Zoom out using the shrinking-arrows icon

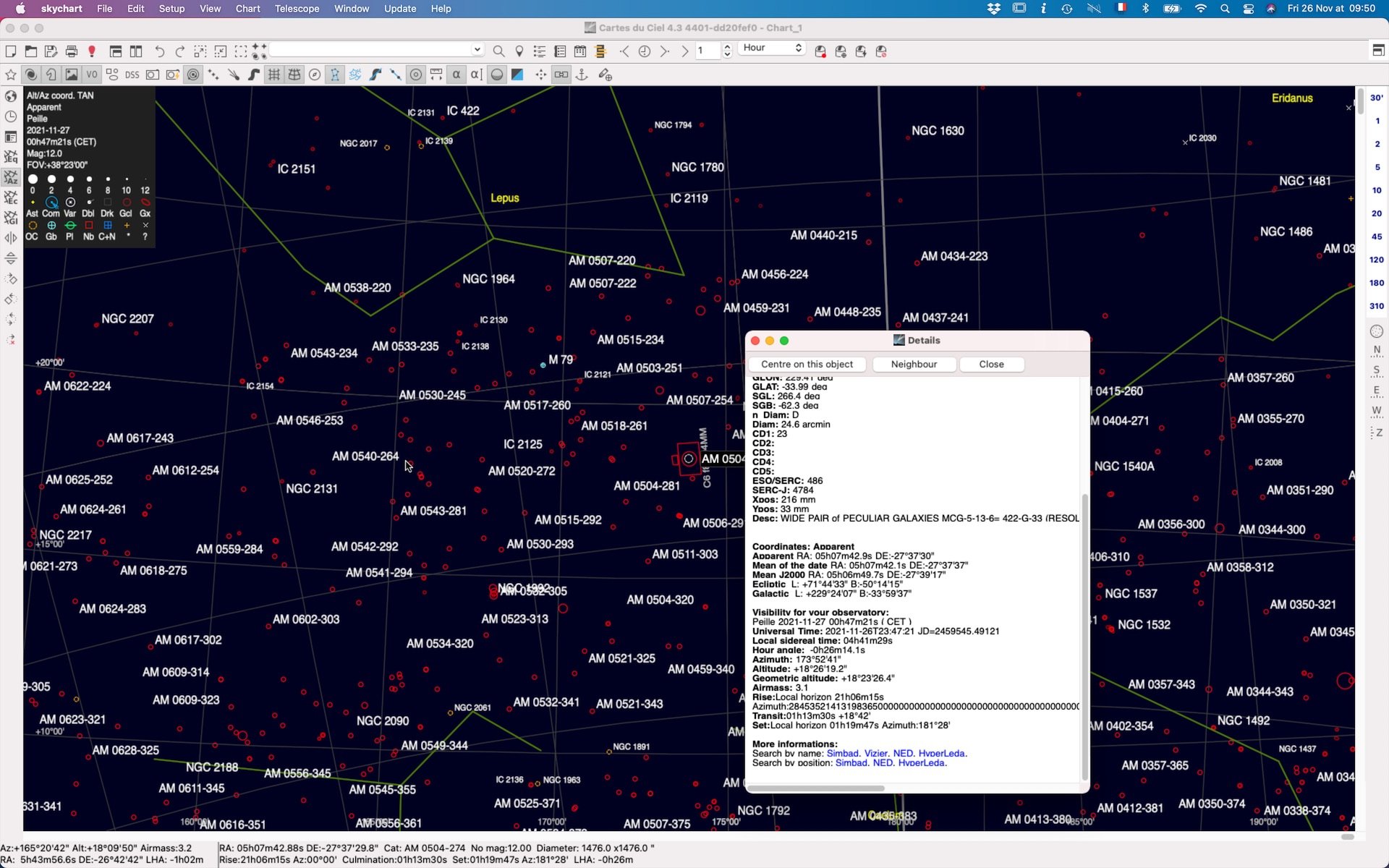(x=221, y=51)
